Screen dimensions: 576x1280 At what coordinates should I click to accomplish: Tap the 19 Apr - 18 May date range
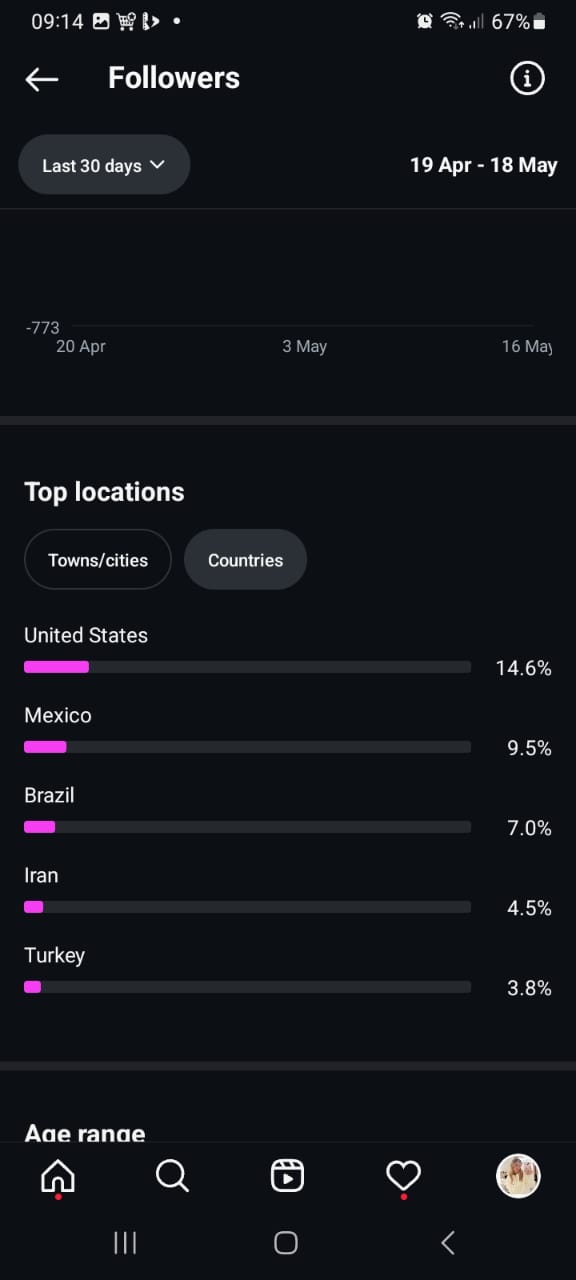pyautogui.click(x=483, y=165)
